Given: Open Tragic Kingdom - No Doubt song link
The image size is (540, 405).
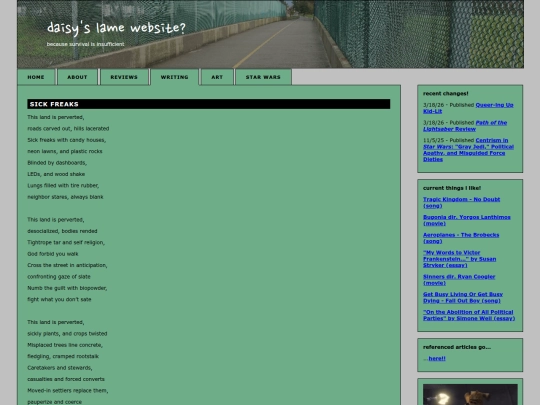Looking at the screenshot, I should (x=461, y=202).
